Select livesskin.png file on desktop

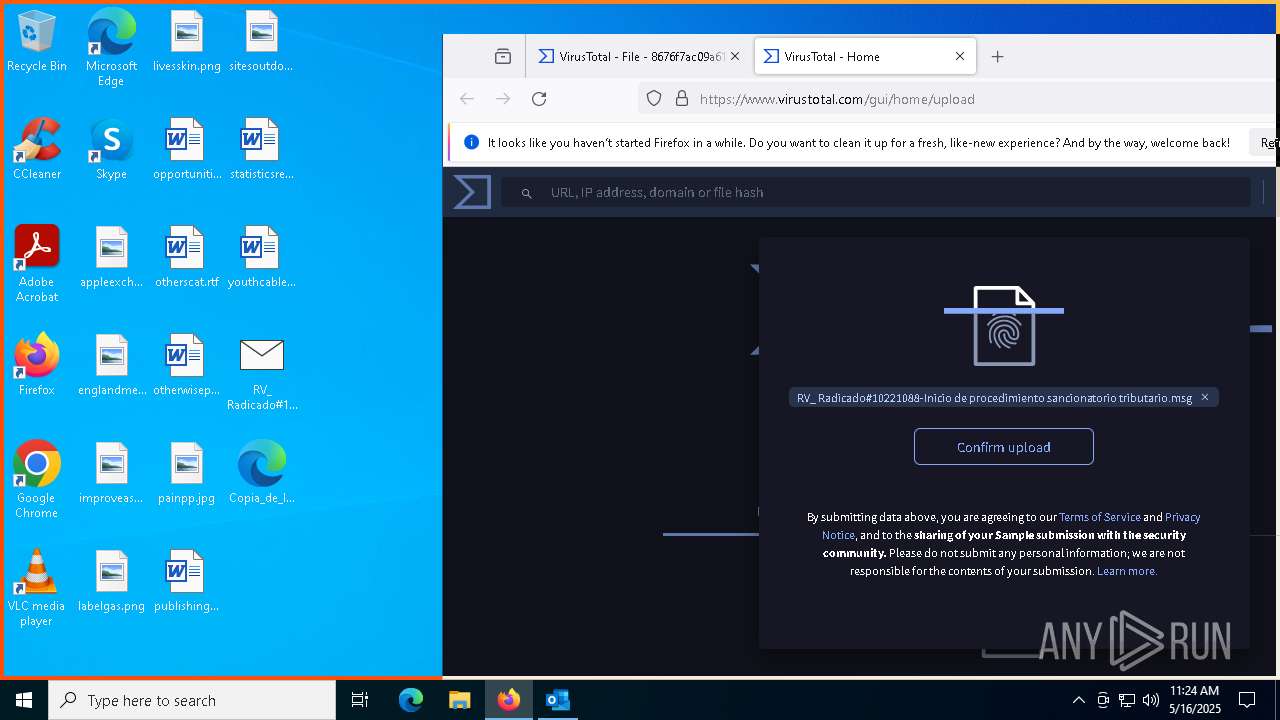[186, 42]
